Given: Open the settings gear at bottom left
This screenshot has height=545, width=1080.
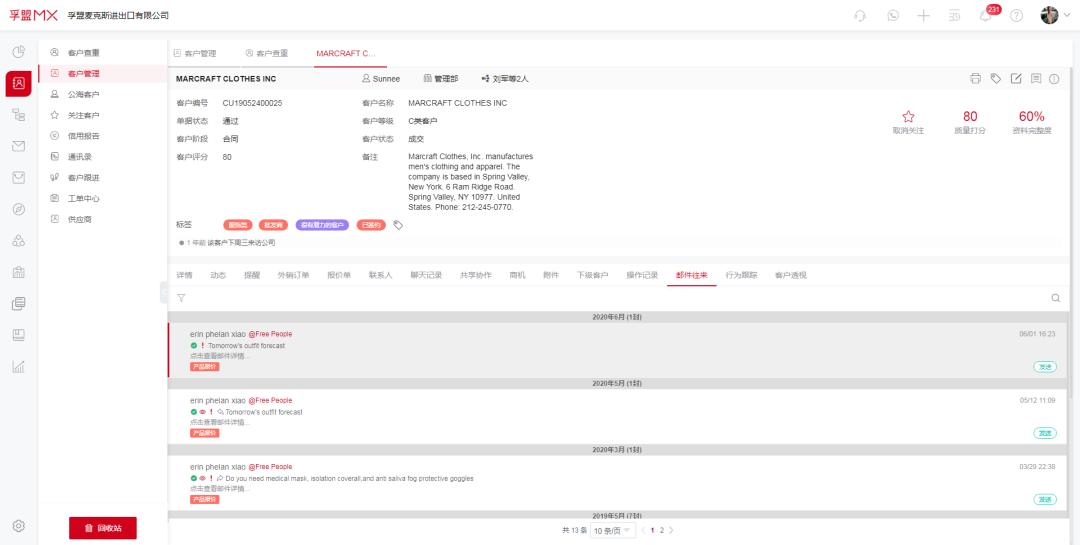Looking at the screenshot, I should [19, 526].
